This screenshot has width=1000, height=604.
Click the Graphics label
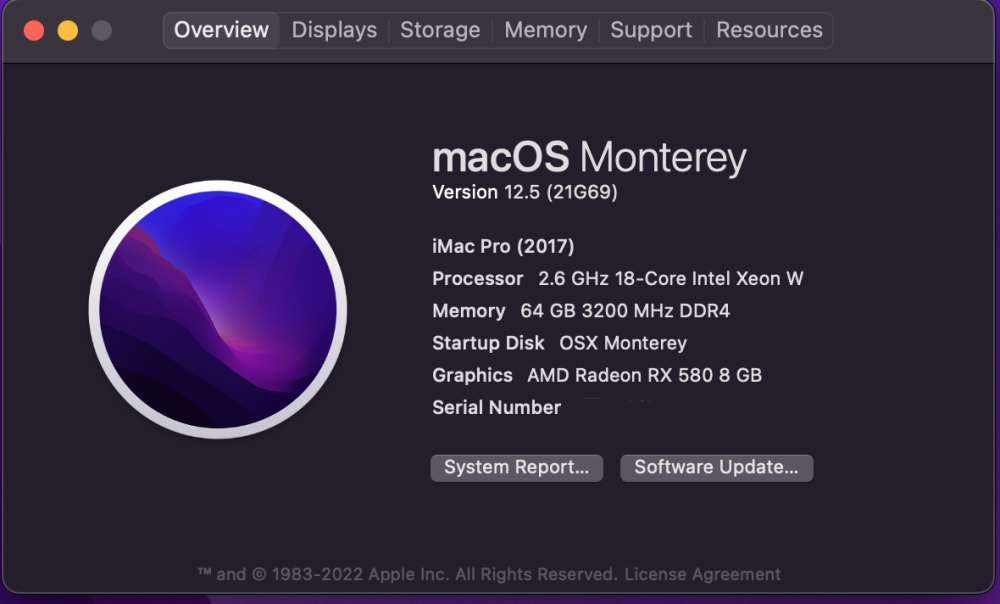473,375
